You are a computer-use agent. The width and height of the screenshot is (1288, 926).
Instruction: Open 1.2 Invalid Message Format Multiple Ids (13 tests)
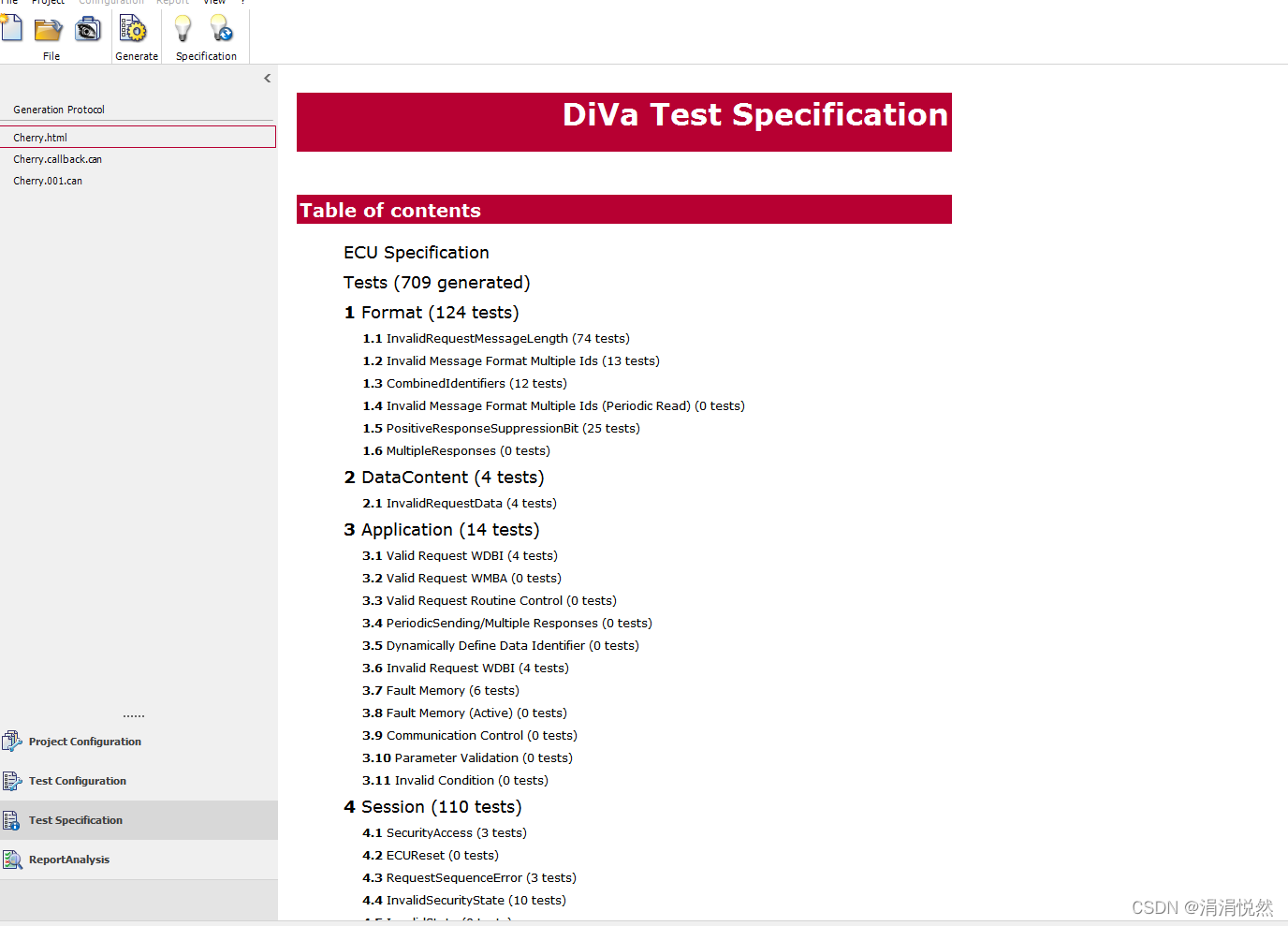click(x=511, y=361)
